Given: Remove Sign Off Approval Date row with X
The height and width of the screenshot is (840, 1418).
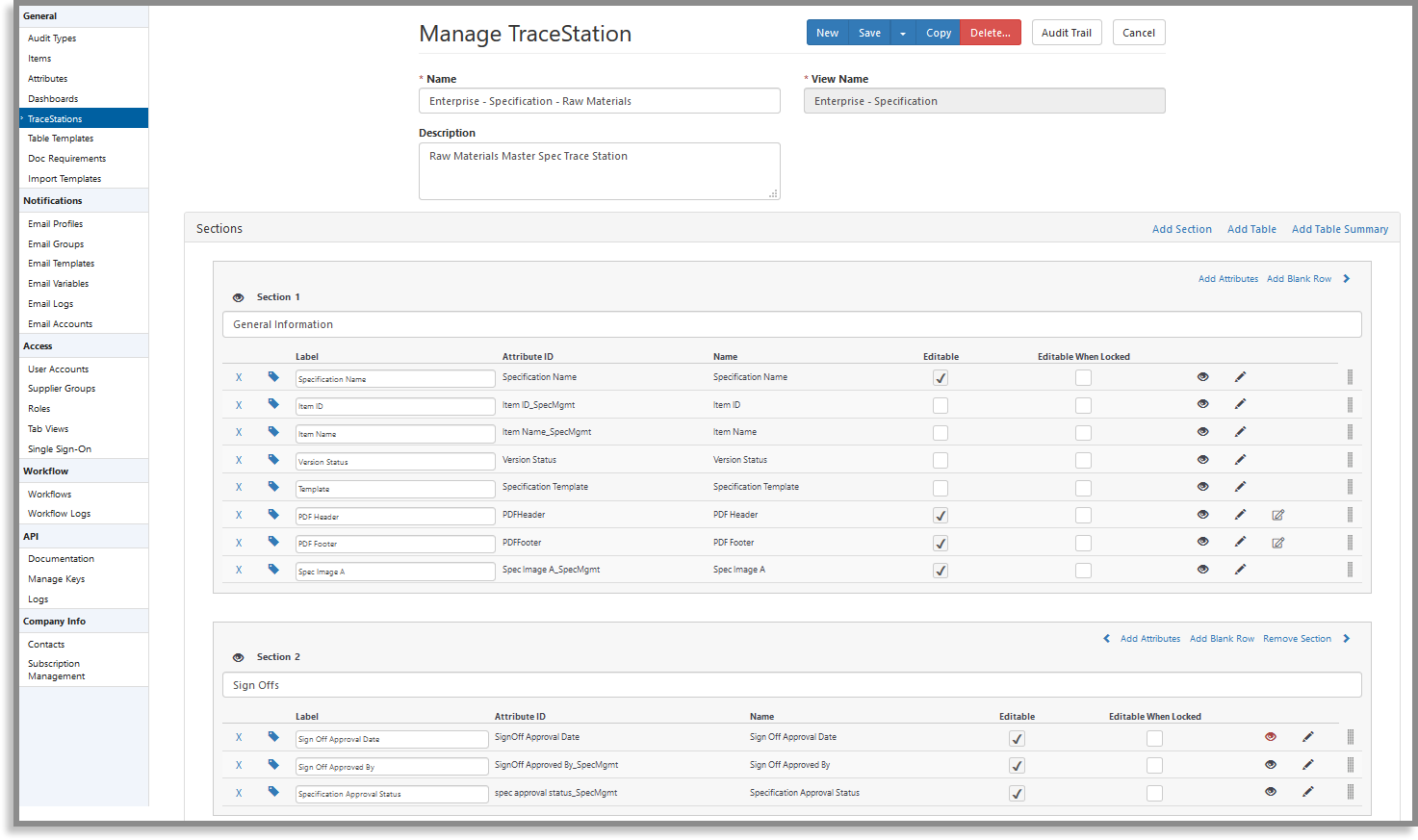Looking at the screenshot, I should coord(239,737).
